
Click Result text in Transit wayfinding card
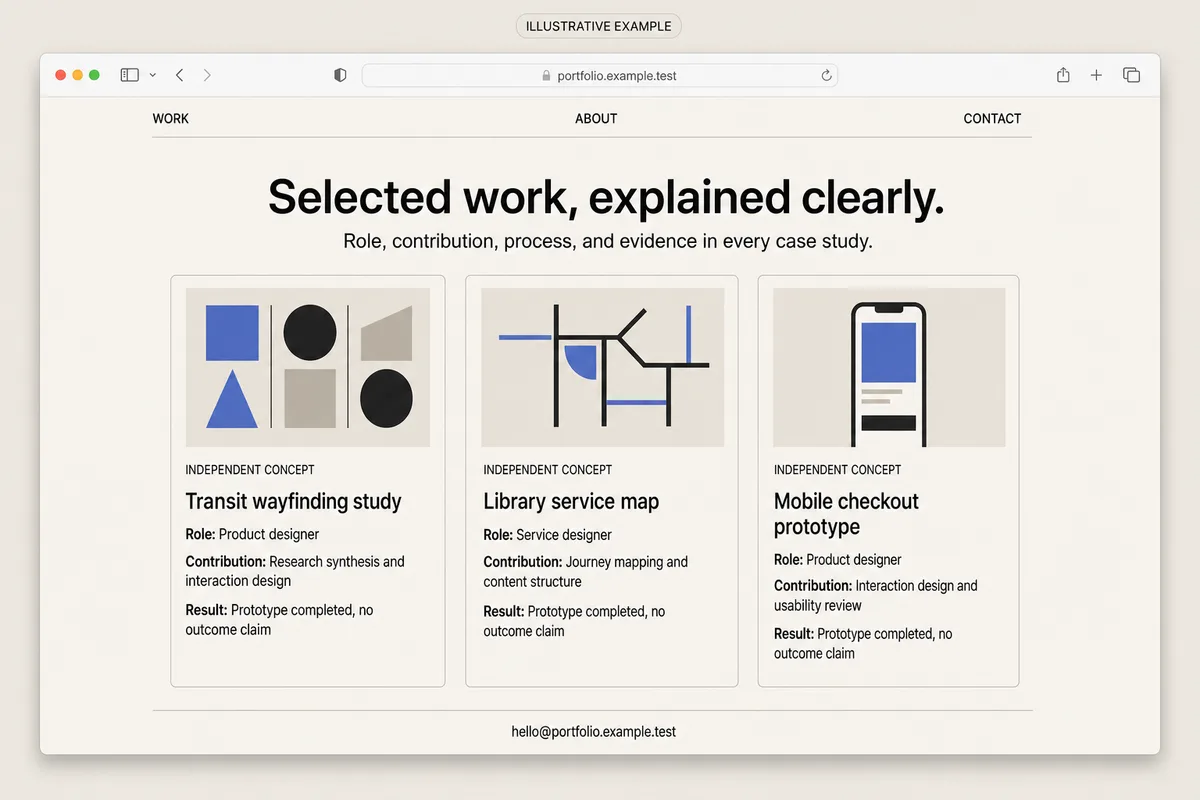[x=279, y=619]
